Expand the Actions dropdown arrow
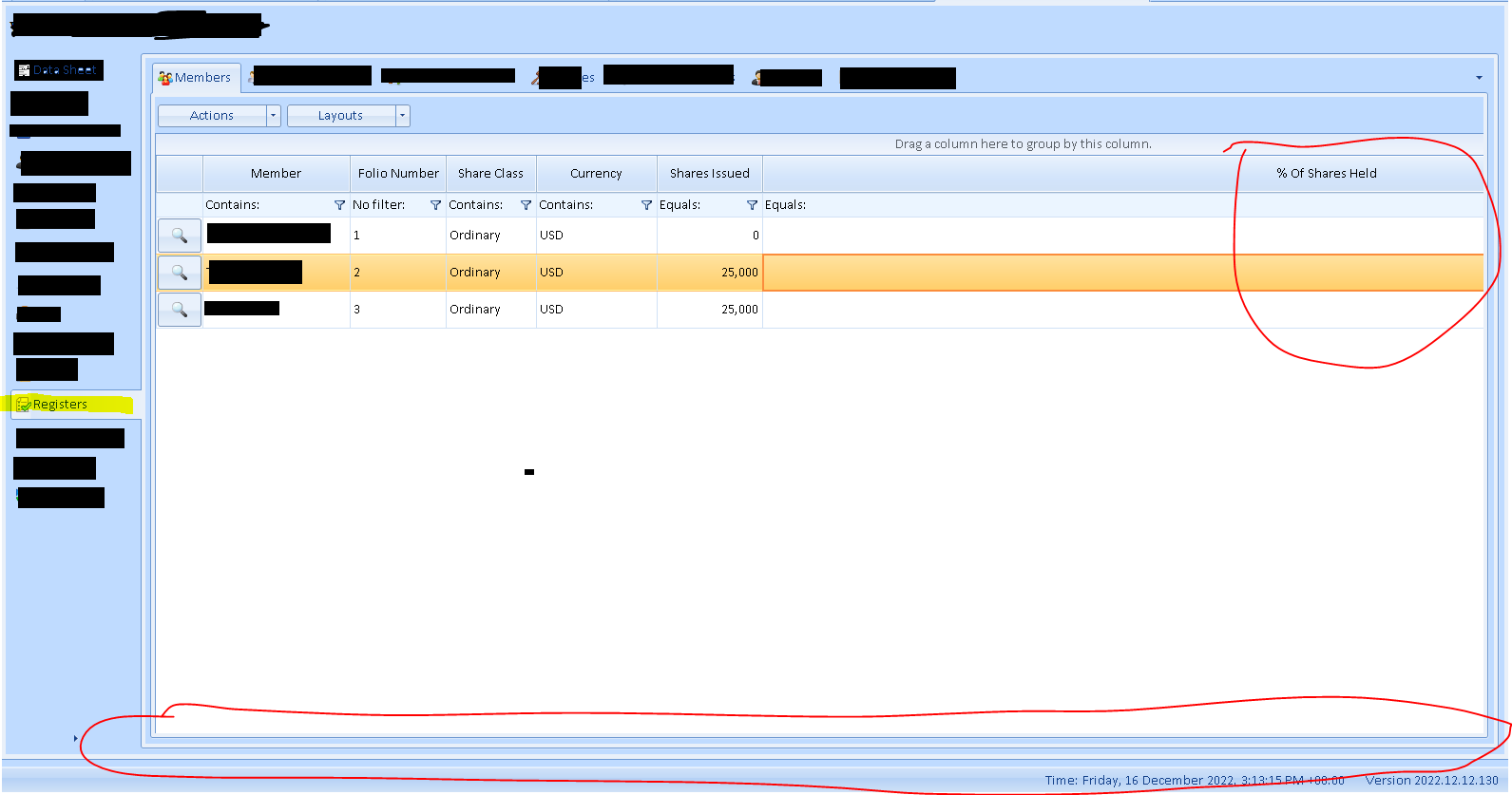The width and height of the screenshot is (1512, 795). 273,116
